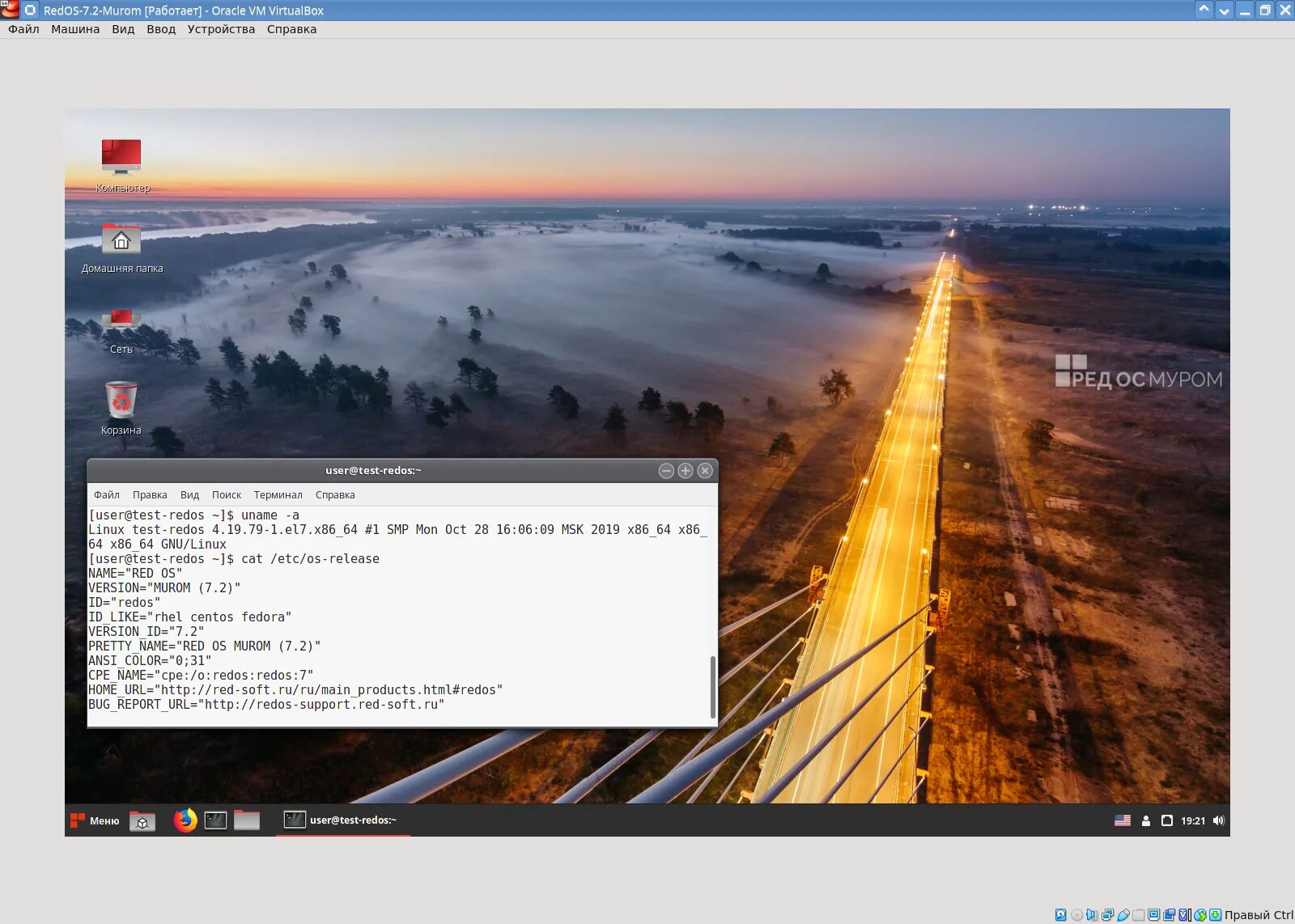Image resolution: width=1295 pixels, height=924 pixels.
Task: Click the terminal vertical scrollbar handle
Action: coord(713,687)
